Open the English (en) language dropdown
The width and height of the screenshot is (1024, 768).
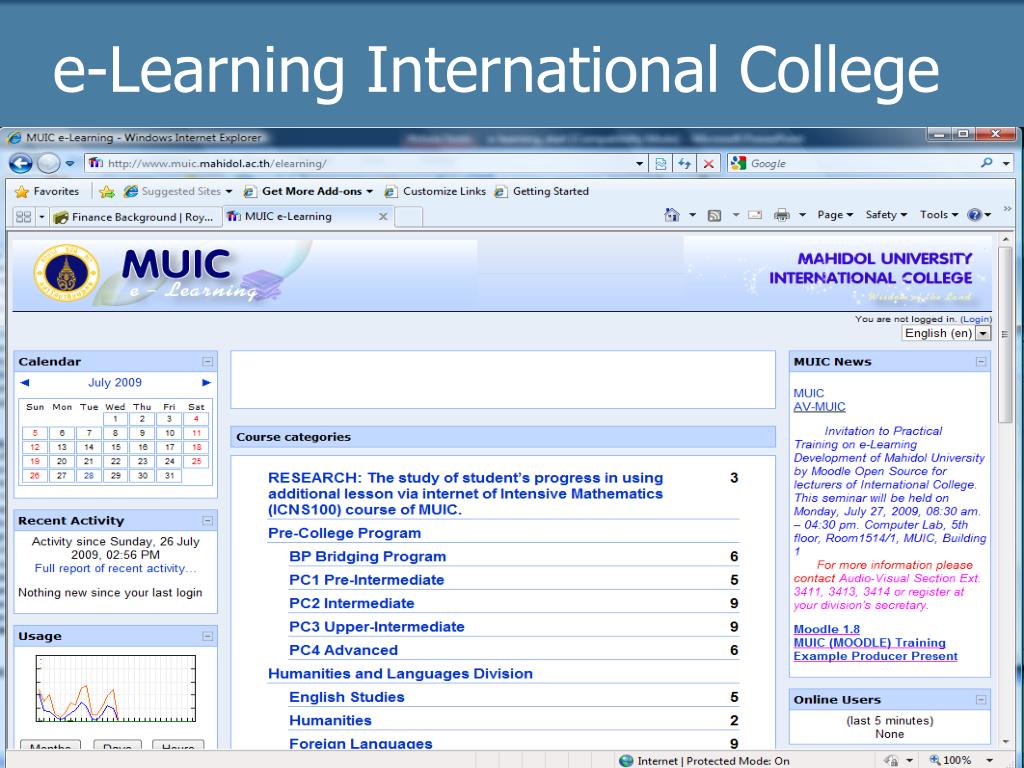946,333
